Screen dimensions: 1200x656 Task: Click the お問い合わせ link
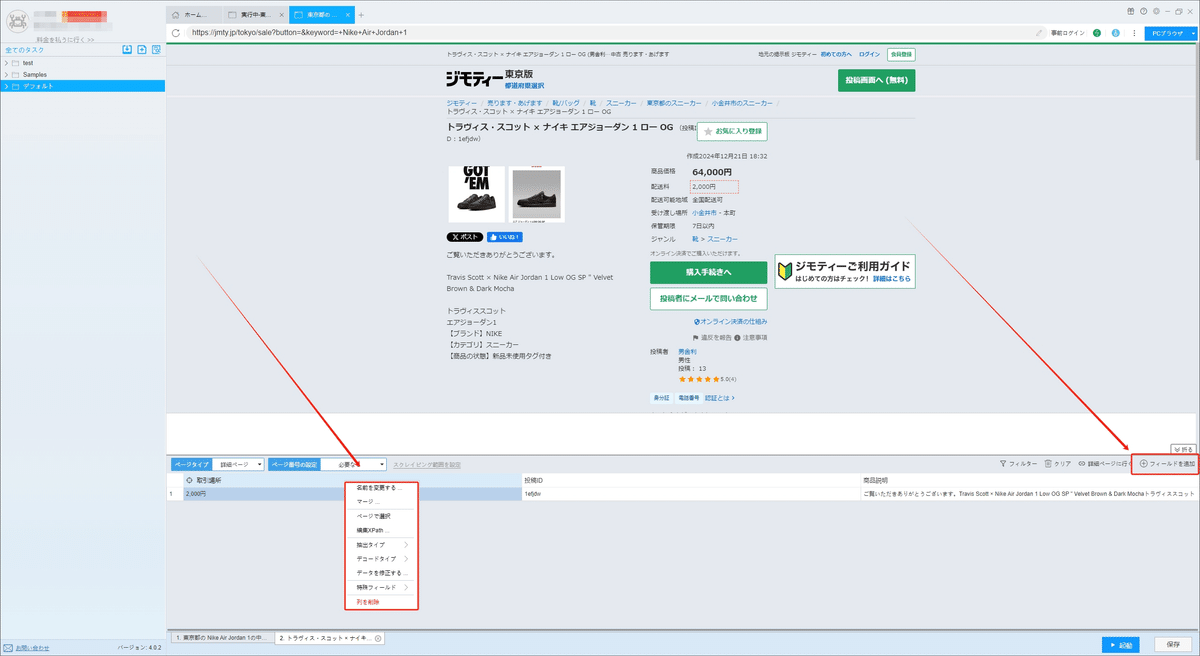[32, 648]
